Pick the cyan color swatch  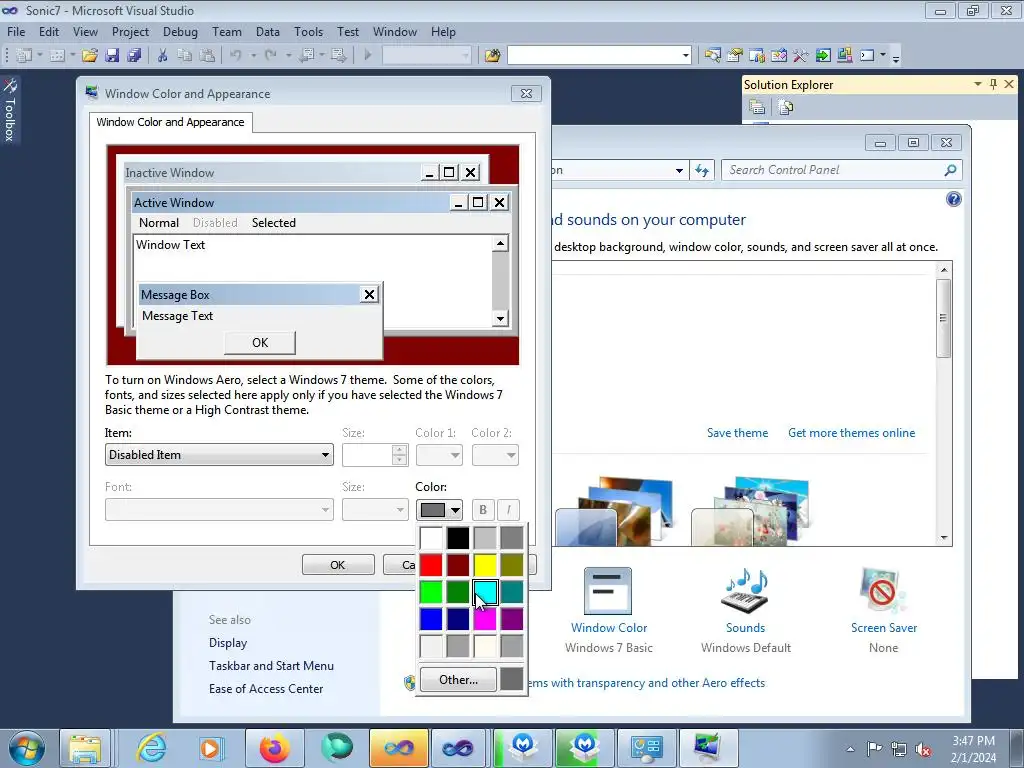(485, 592)
